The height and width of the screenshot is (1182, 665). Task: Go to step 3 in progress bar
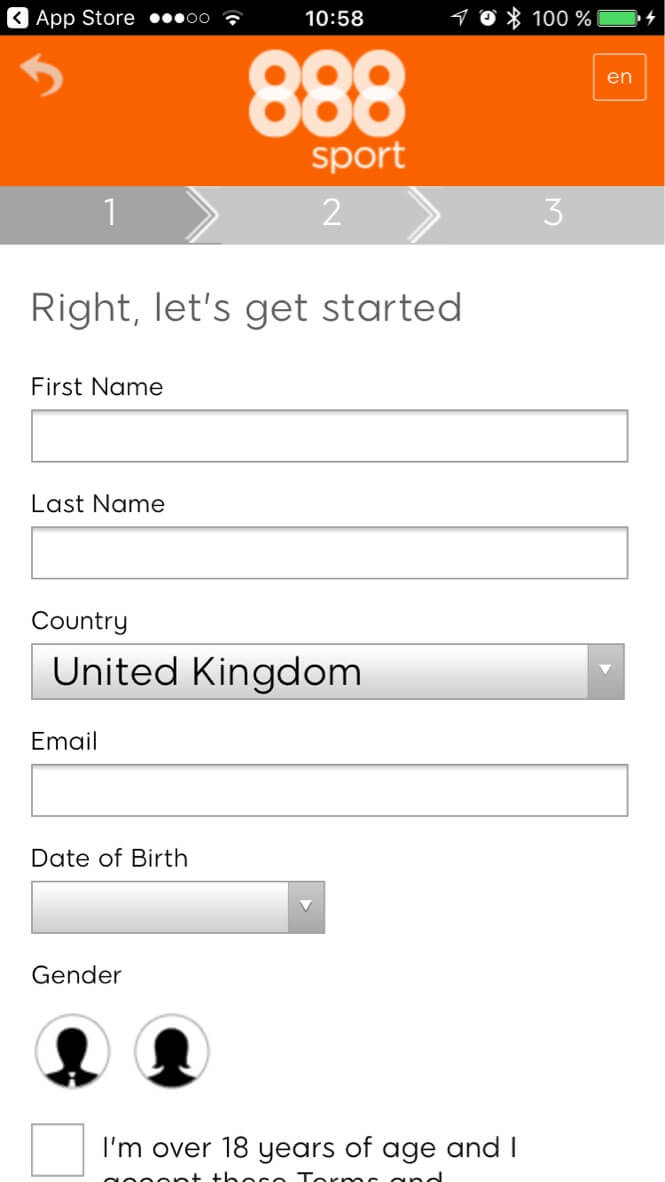[x=553, y=214]
